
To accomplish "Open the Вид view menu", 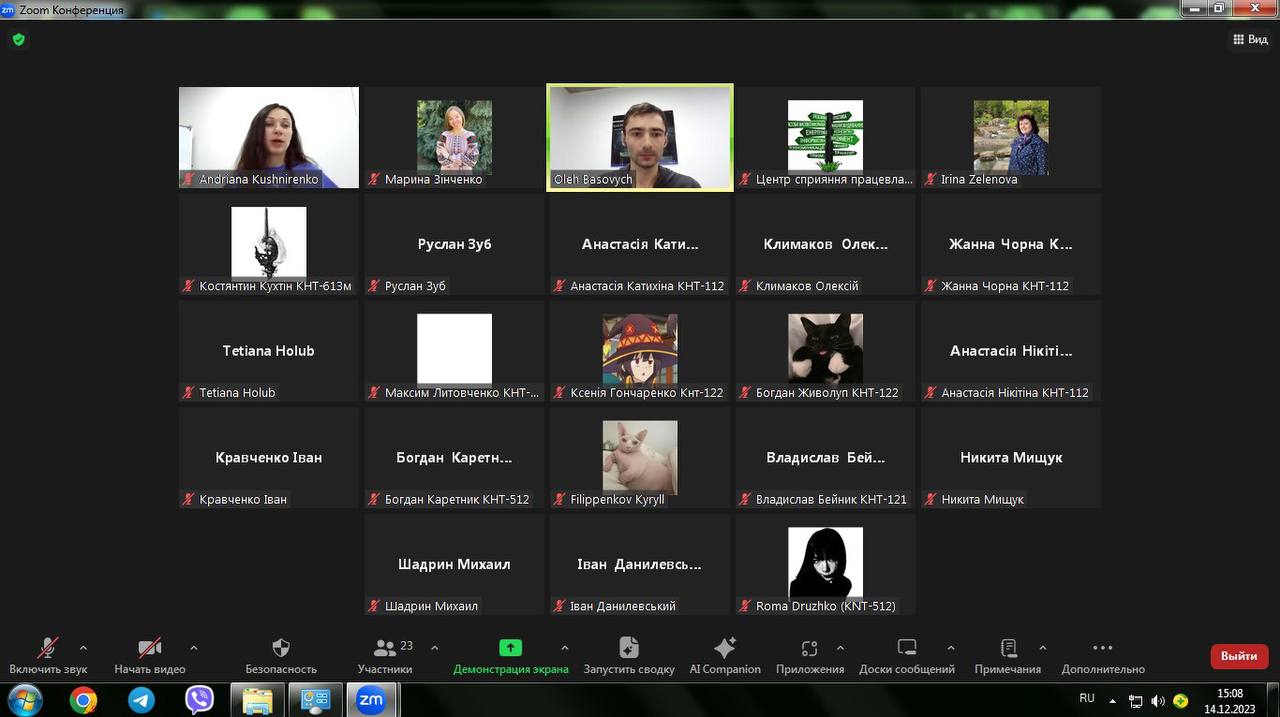I will [x=1250, y=40].
